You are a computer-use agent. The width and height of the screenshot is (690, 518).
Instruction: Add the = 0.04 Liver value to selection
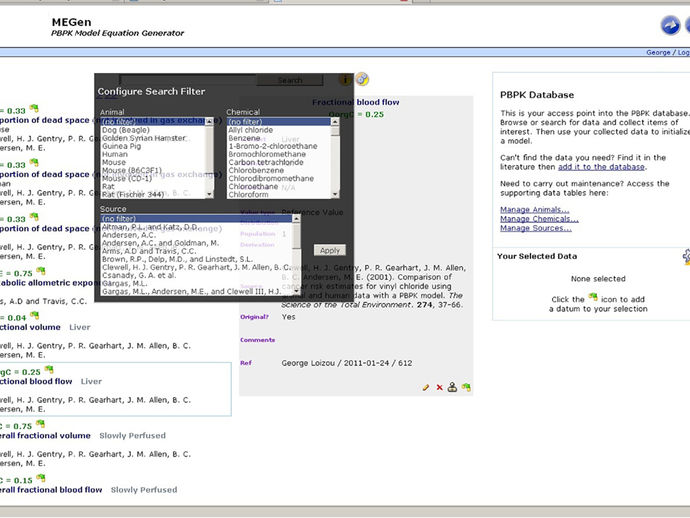pyautogui.click(x=35, y=316)
